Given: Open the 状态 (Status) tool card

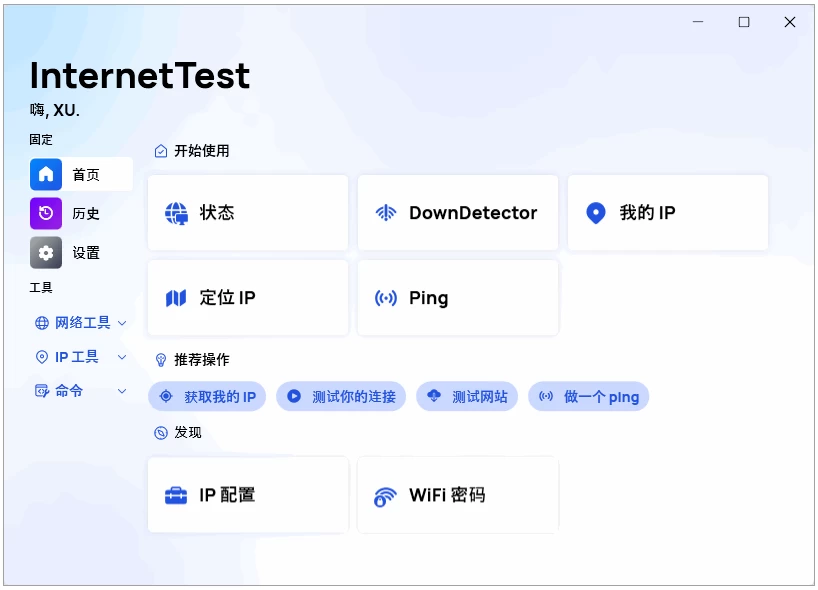Looking at the screenshot, I should pyautogui.click(x=247, y=212).
